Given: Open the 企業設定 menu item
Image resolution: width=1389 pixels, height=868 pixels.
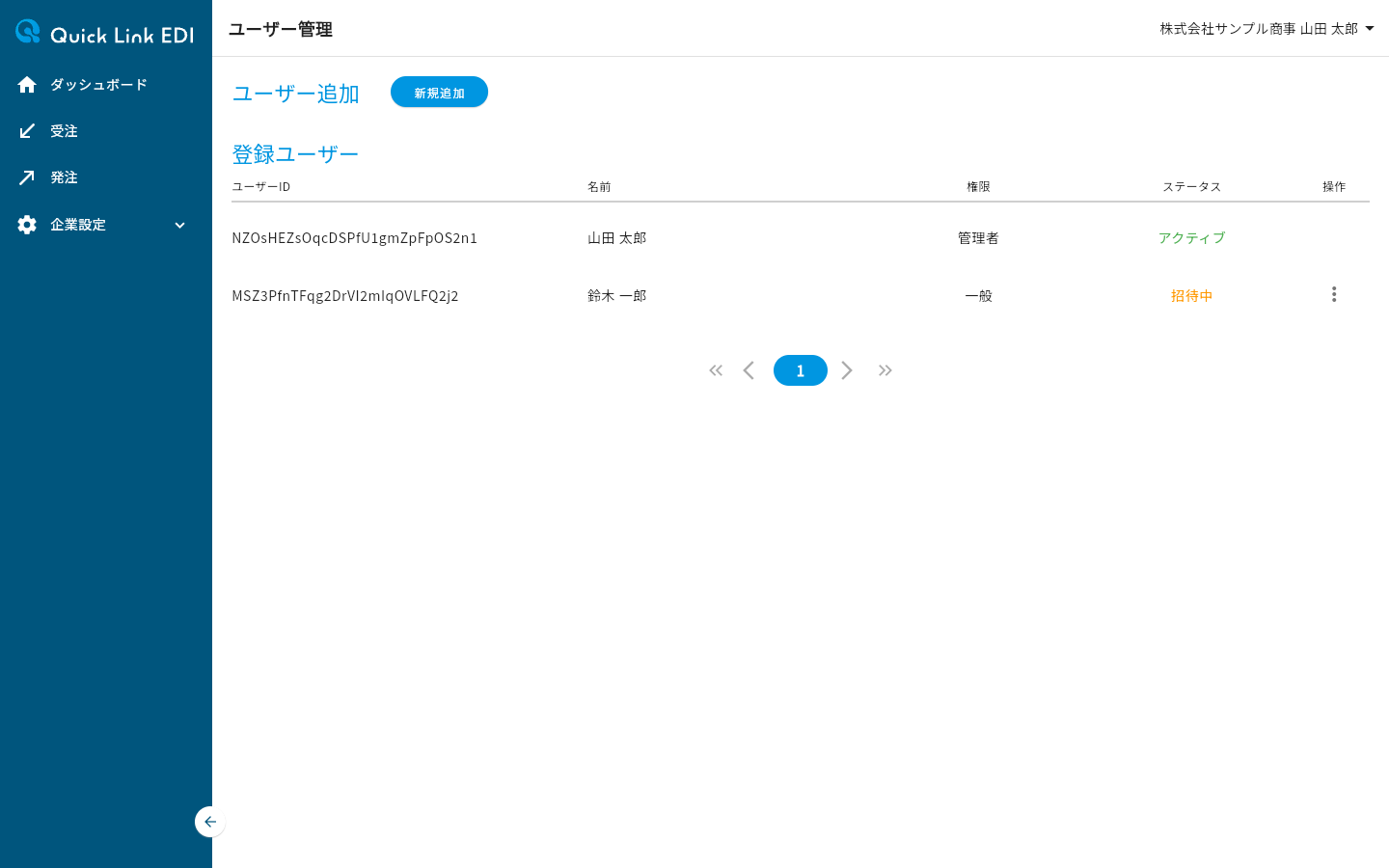Looking at the screenshot, I should (x=106, y=225).
